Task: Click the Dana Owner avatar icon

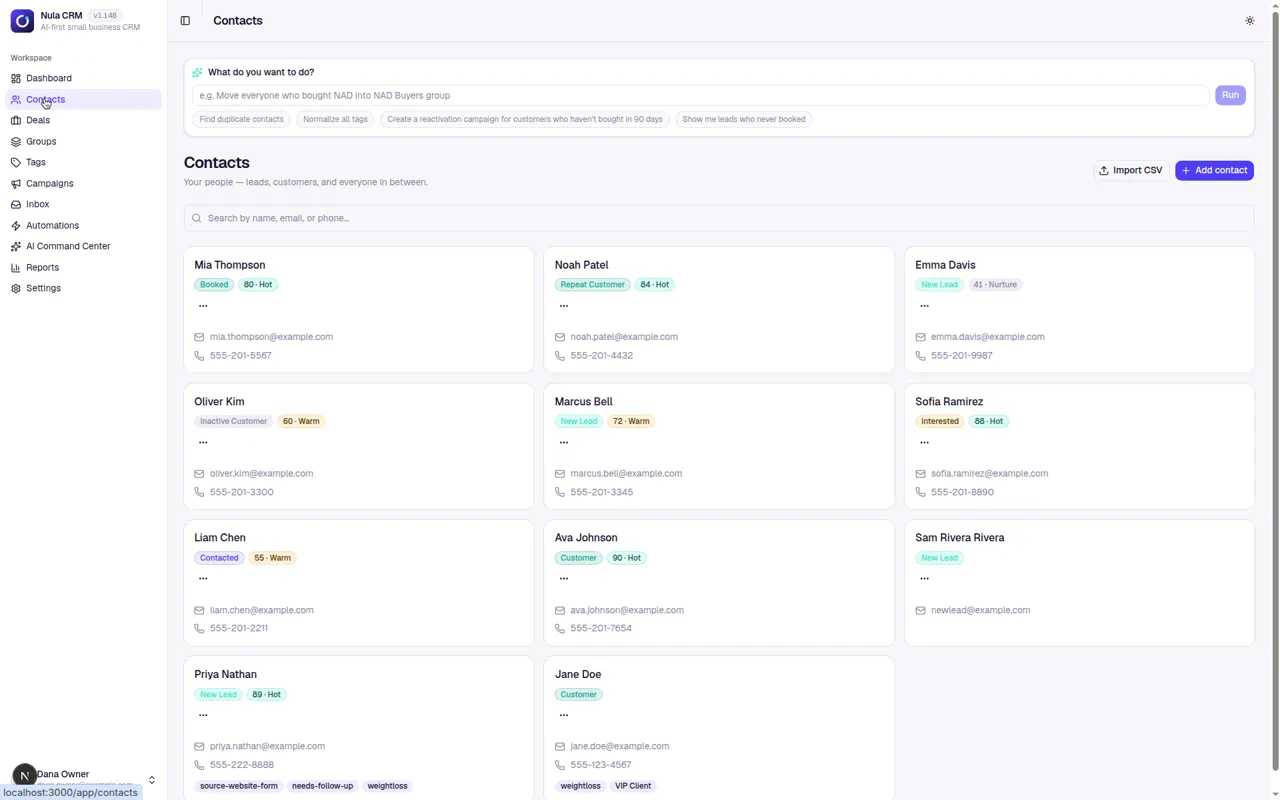Action: coord(24,776)
